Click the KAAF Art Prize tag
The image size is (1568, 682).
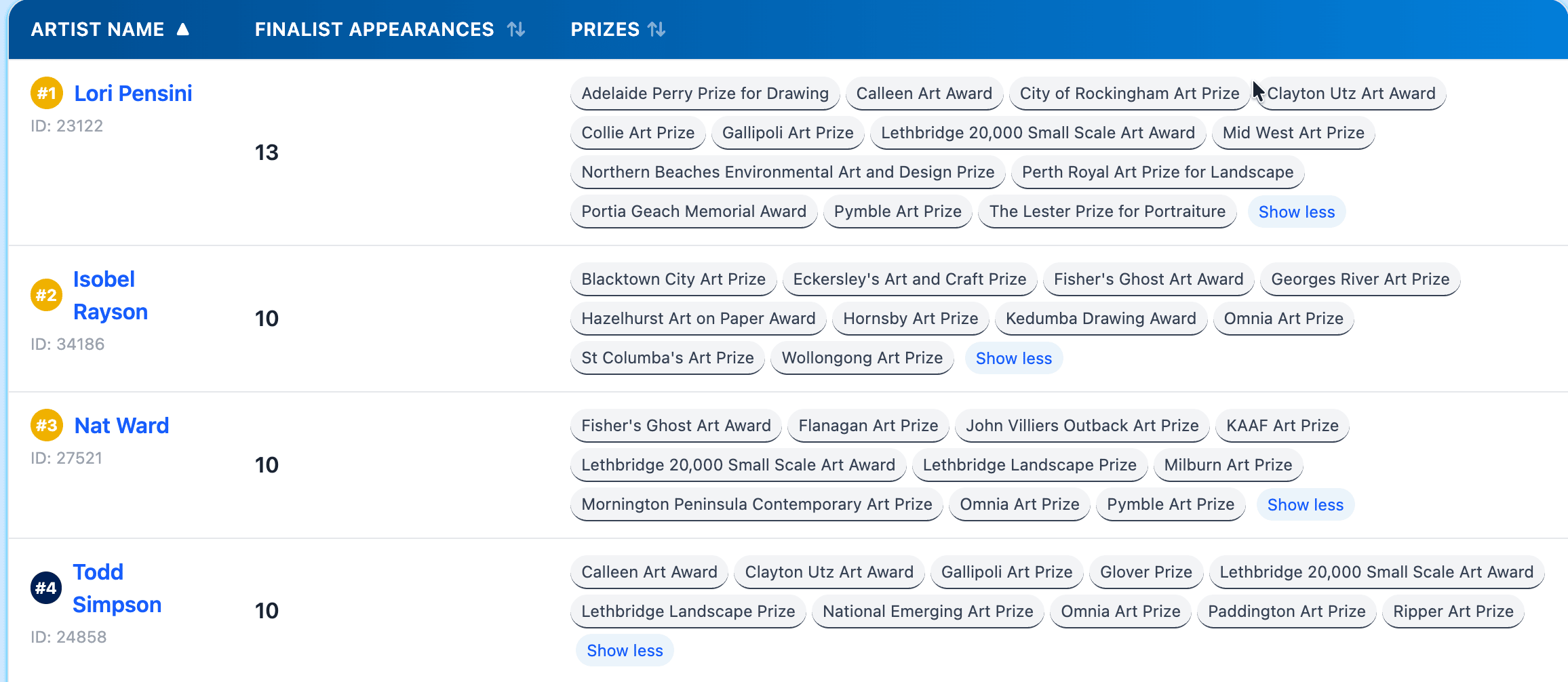1282,426
